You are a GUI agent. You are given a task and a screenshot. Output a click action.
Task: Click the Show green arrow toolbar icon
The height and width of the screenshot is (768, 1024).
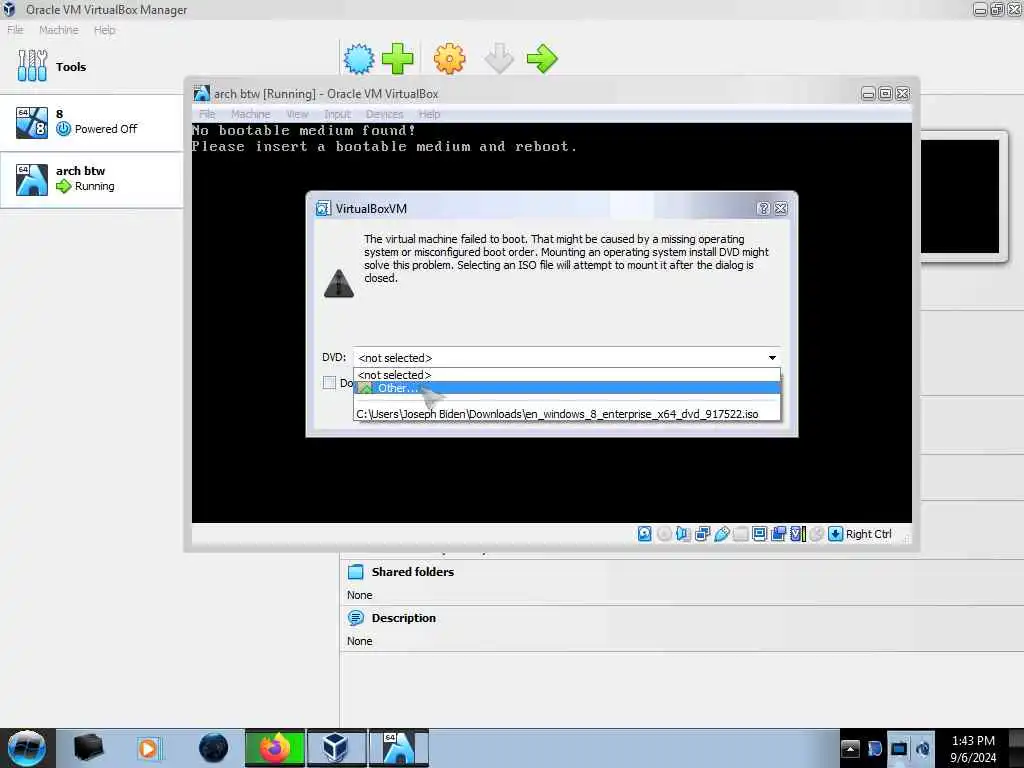[x=542, y=59]
